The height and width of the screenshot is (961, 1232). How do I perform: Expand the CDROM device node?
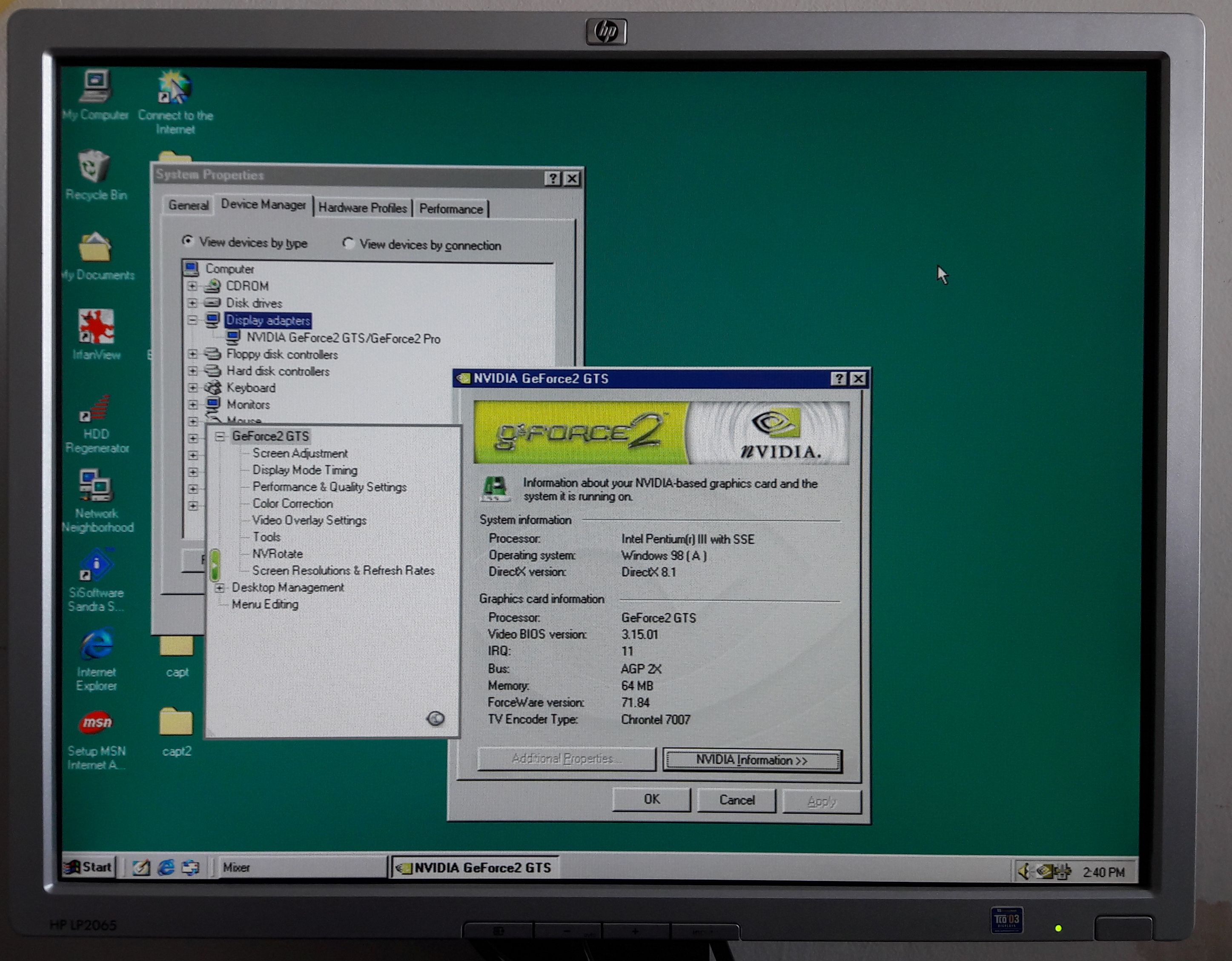click(x=192, y=286)
